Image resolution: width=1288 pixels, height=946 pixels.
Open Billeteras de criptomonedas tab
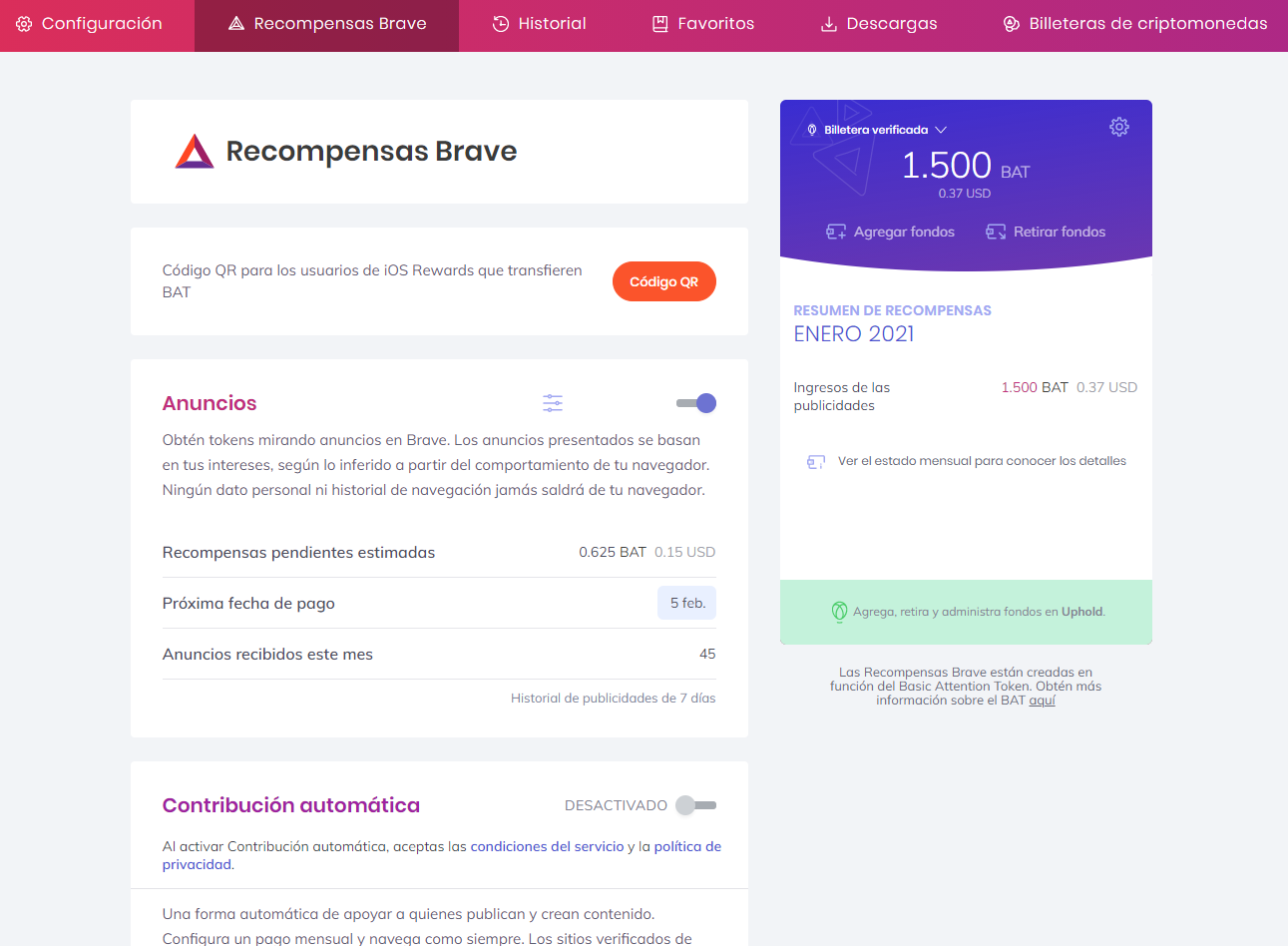[1135, 24]
